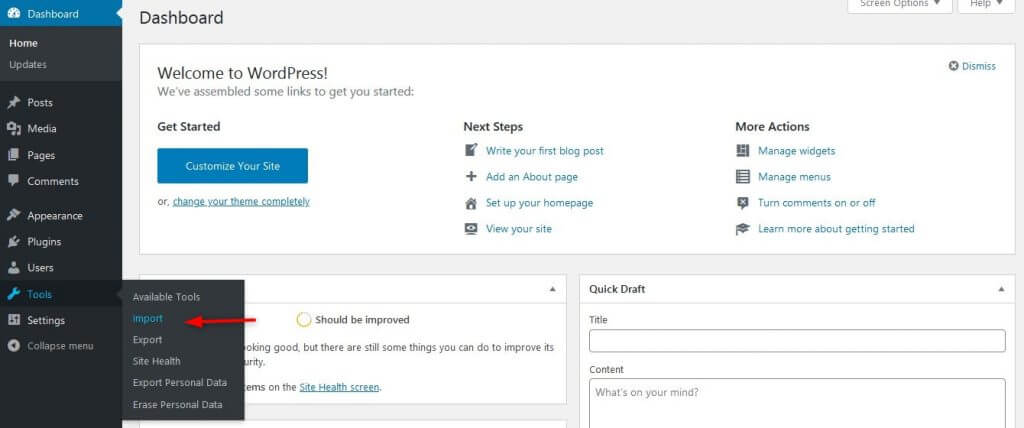Open the Screen Options dropdown

900,5
